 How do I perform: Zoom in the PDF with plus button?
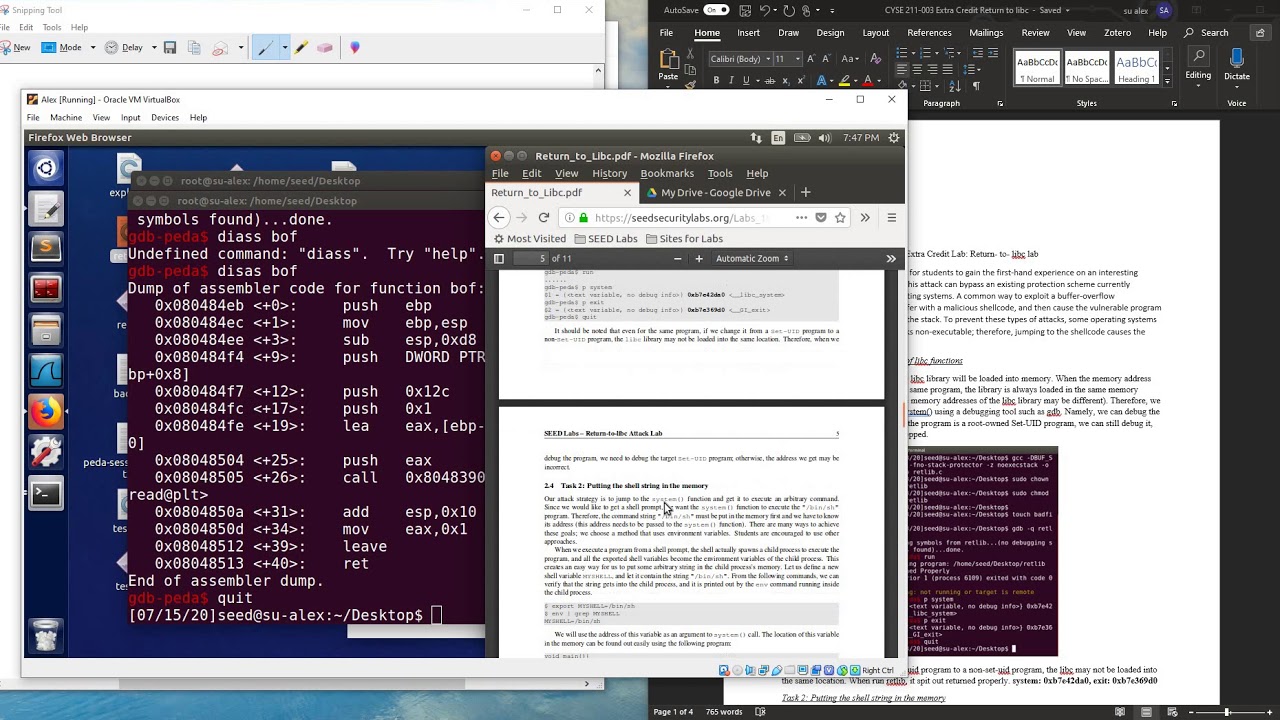(699, 259)
